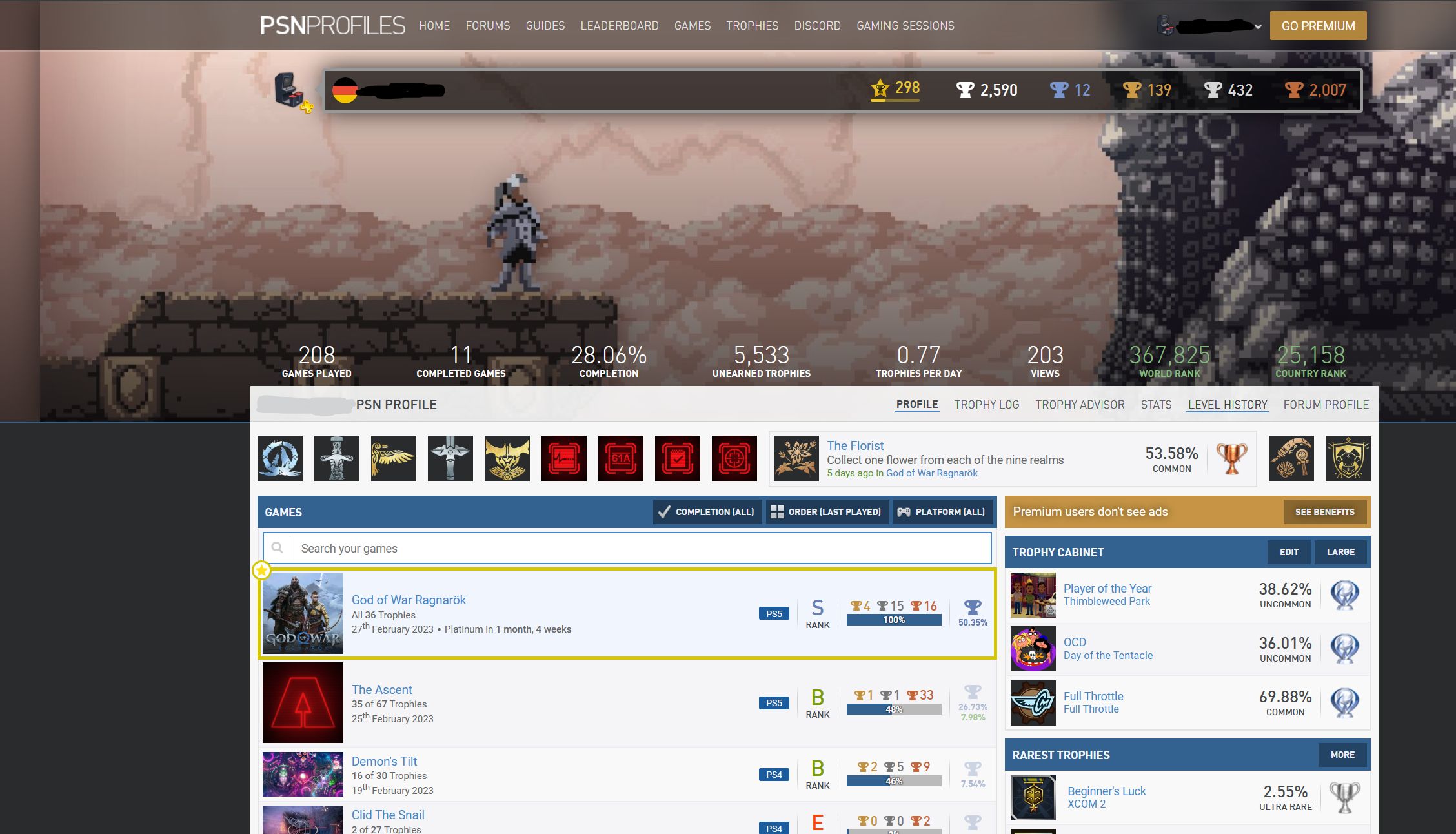This screenshot has width=1456, height=834.
Task: Click the silver trophy count icon
Action: [1212, 89]
